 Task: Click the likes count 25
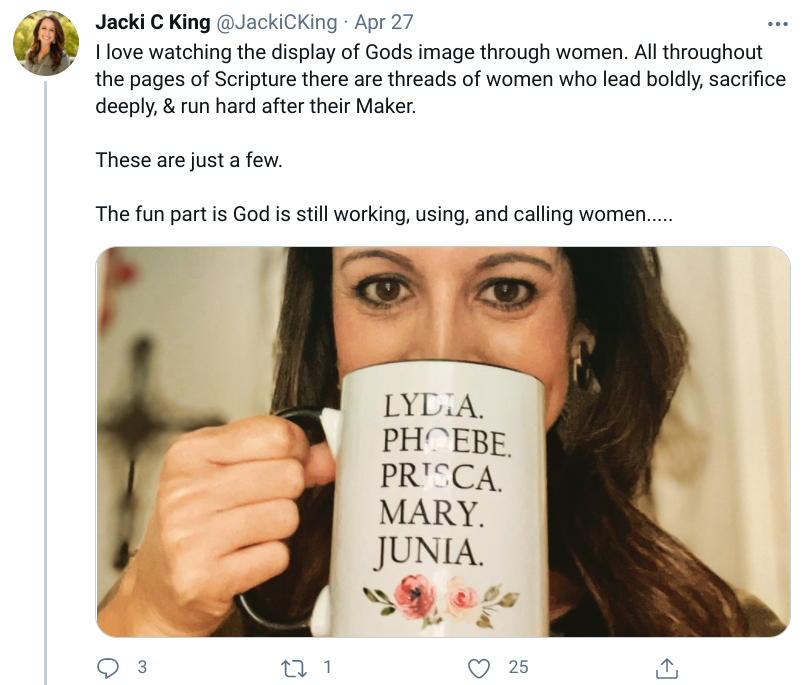tap(518, 667)
